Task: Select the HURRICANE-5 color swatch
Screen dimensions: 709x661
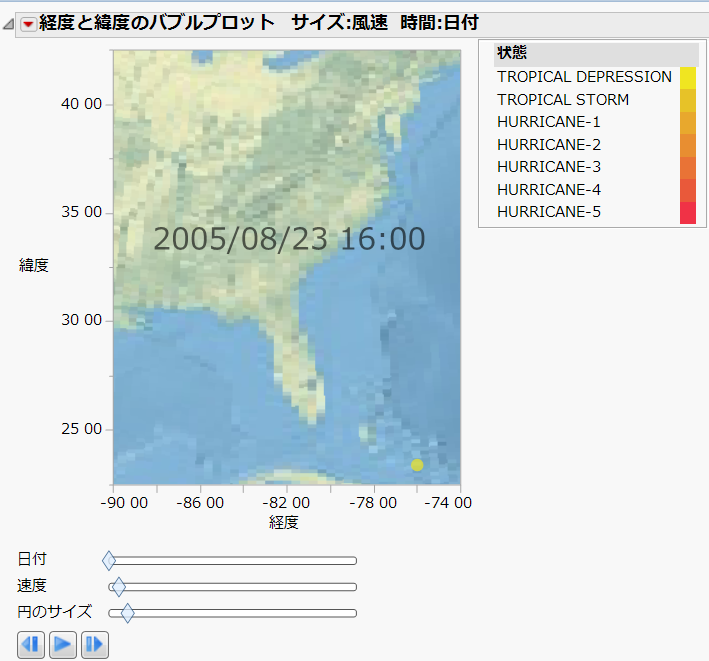Action: tap(687, 212)
